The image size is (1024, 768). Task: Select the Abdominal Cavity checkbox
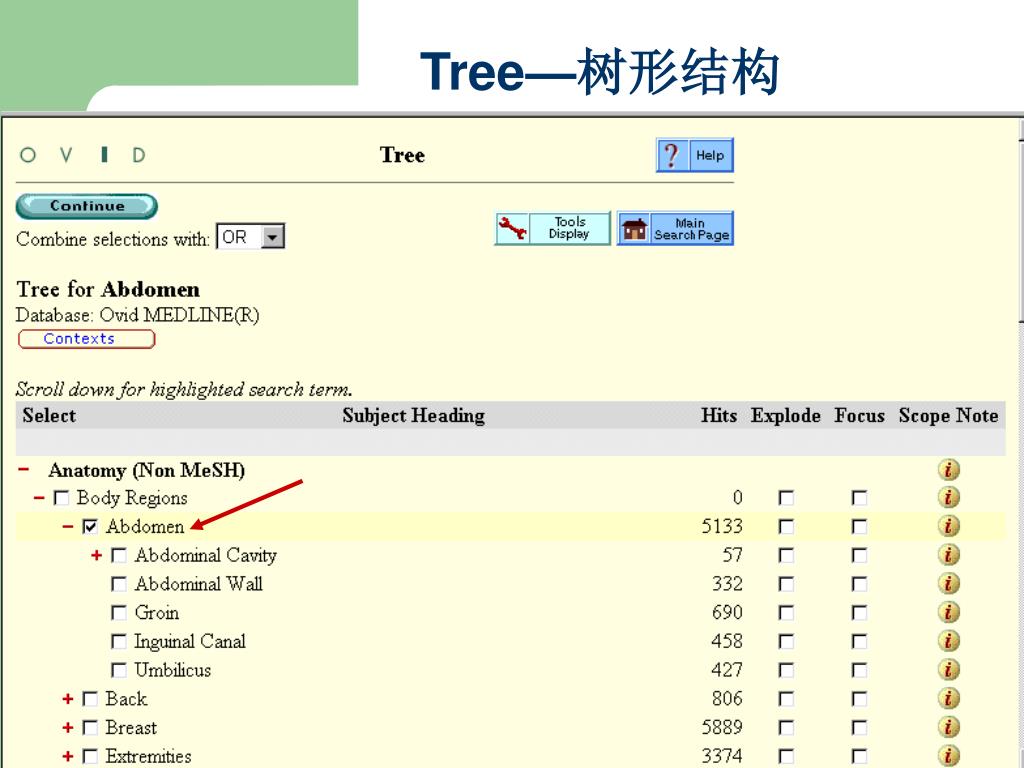tap(119, 556)
